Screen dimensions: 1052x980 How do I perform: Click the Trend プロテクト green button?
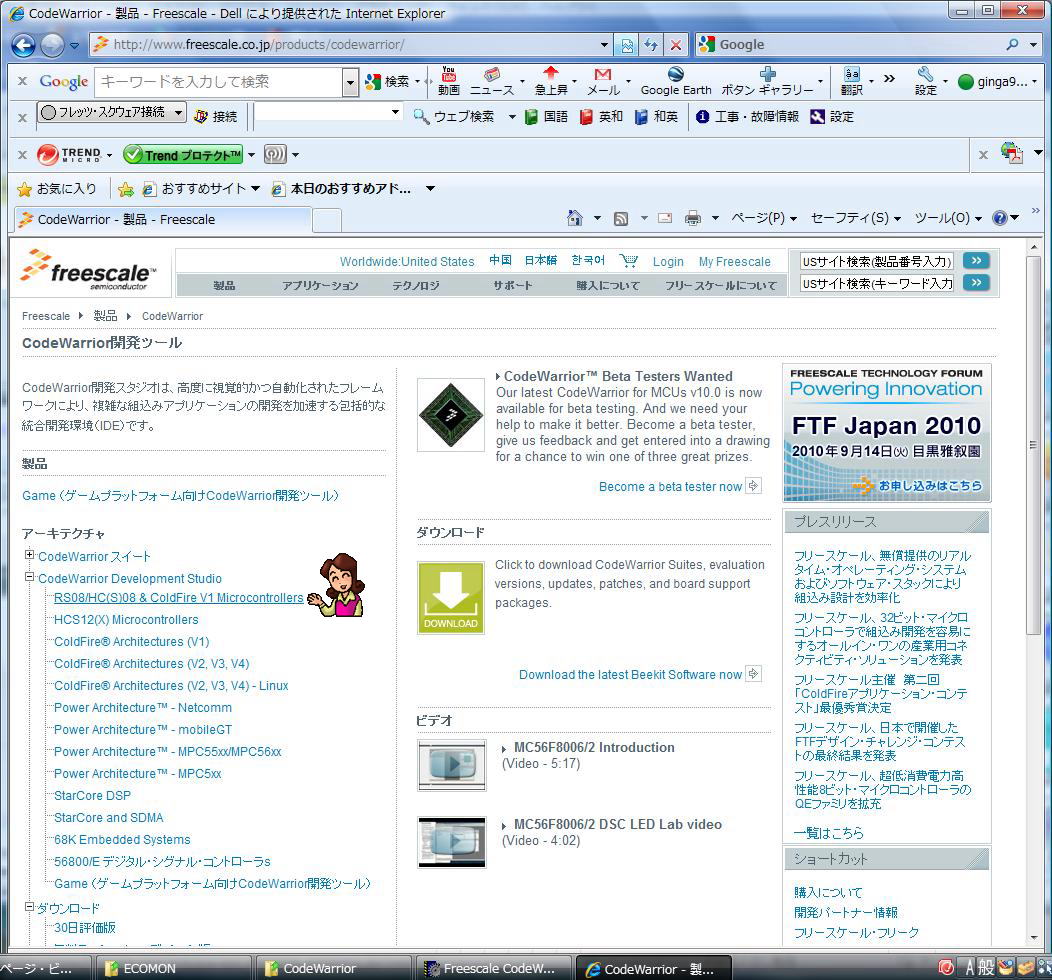pos(183,155)
